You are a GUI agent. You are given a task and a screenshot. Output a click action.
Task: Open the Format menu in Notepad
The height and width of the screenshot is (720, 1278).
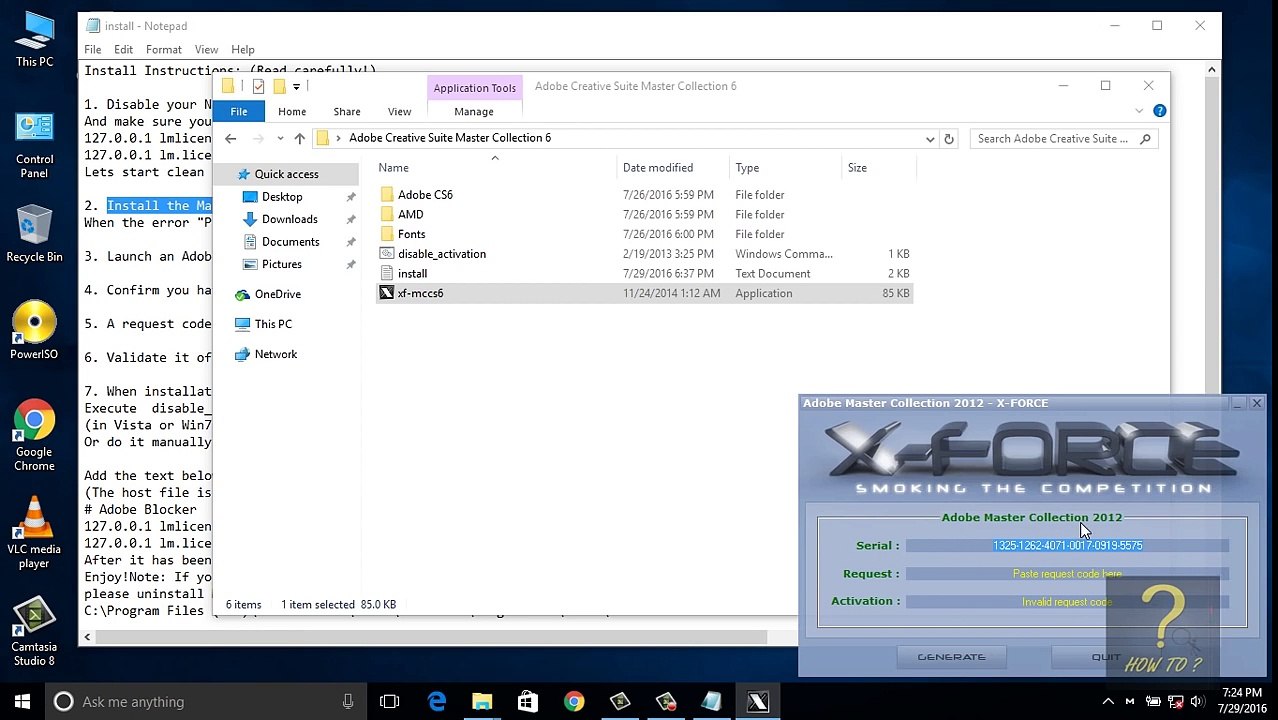[x=163, y=49]
